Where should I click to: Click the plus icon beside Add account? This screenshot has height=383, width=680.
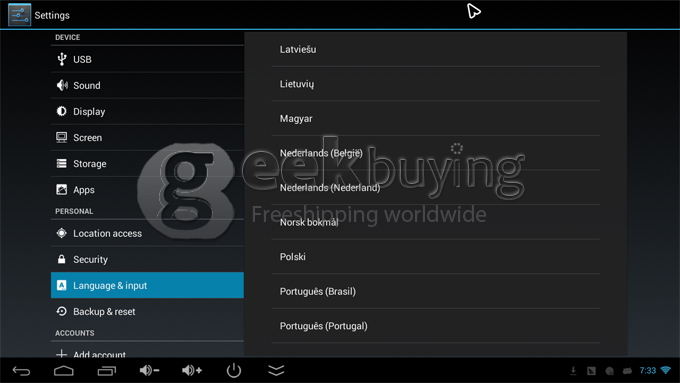(62, 354)
